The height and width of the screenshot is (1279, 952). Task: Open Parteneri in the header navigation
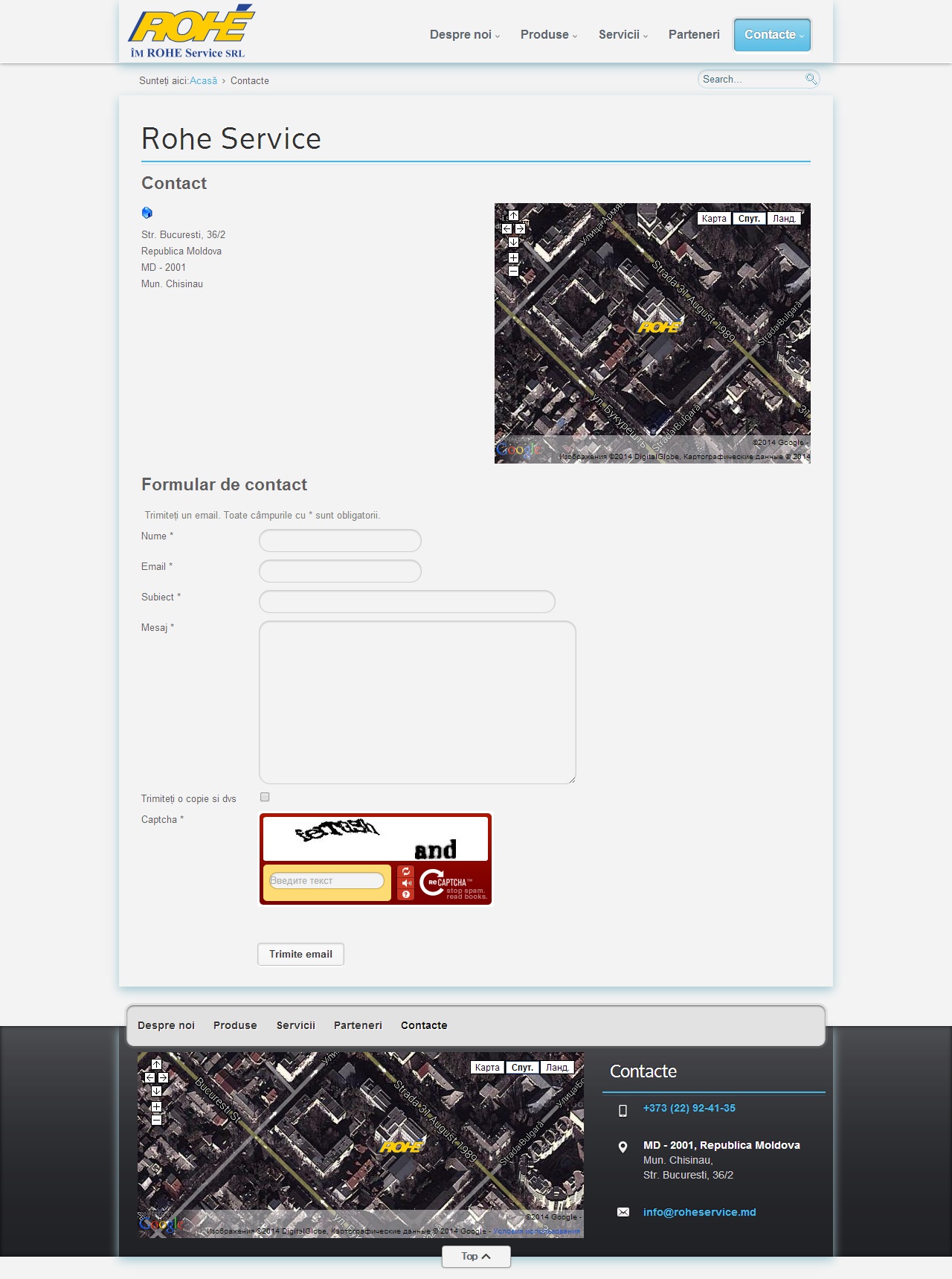coord(694,35)
